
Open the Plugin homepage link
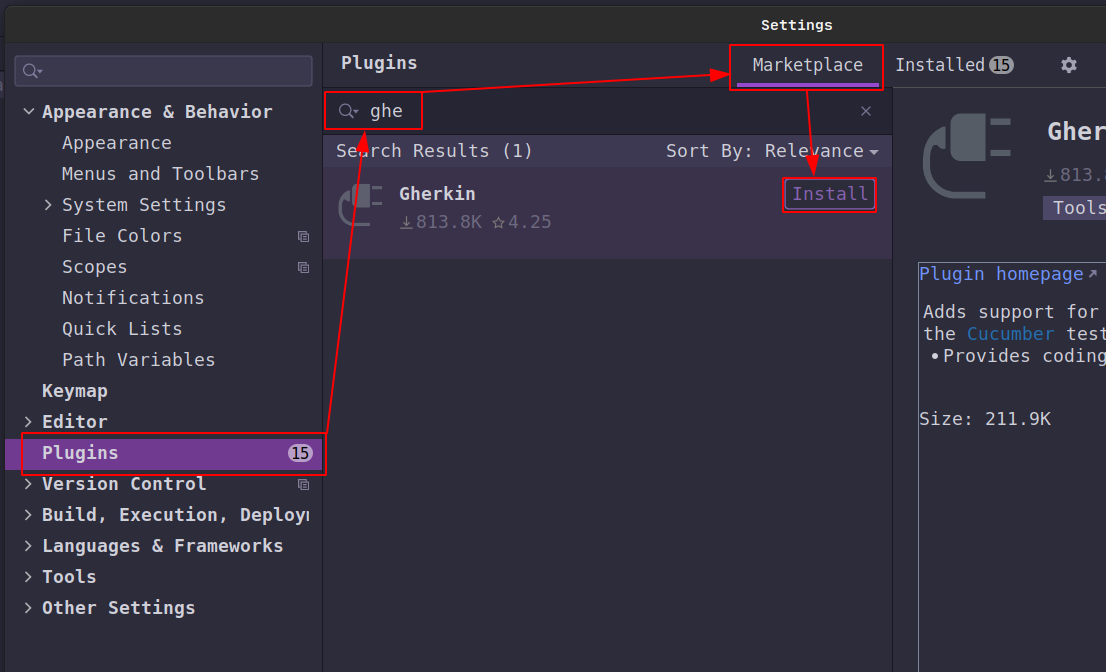pyautogui.click(x=1001, y=274)
